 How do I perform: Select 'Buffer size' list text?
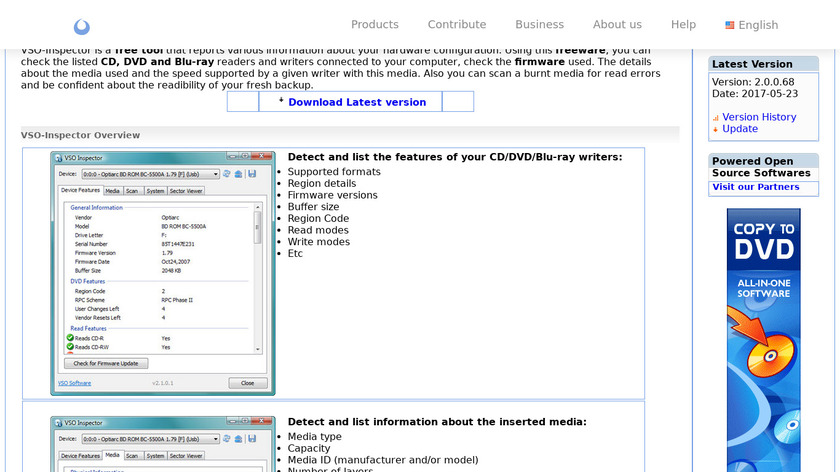coord(313,207)
